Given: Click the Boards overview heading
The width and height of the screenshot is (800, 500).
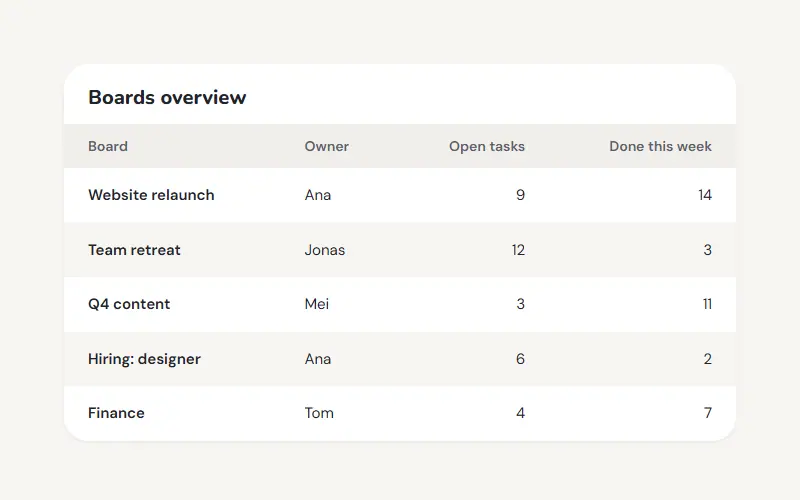Looking at the screenshot, I should (167, 97).
